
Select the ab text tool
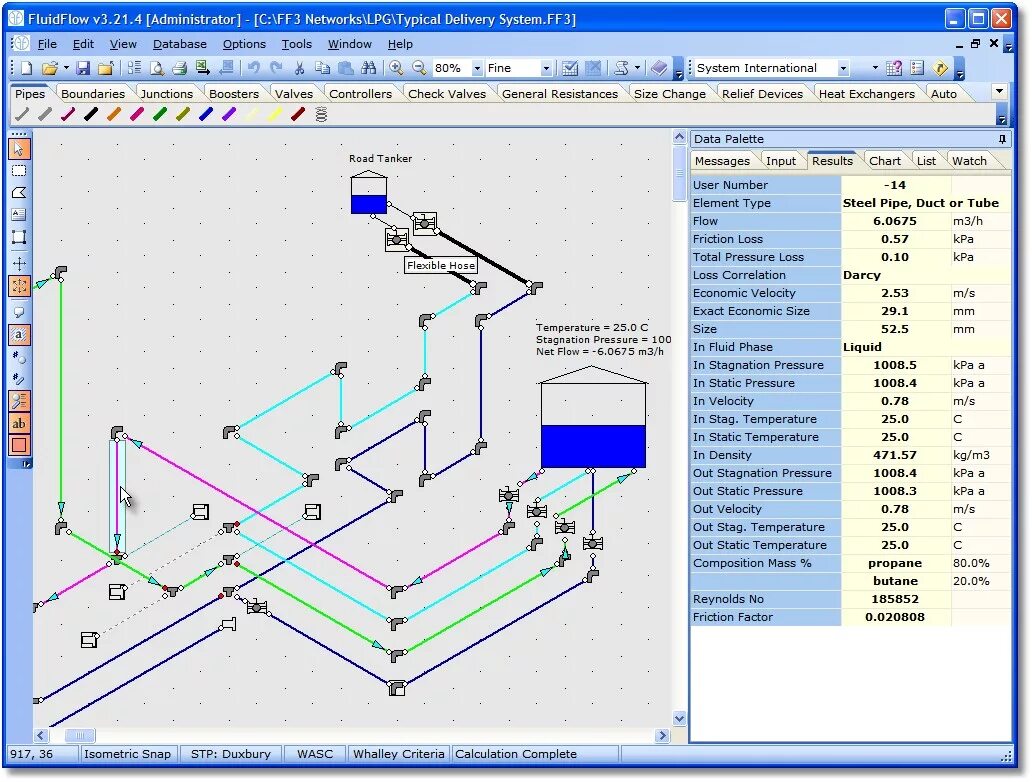tap(18, 423)
